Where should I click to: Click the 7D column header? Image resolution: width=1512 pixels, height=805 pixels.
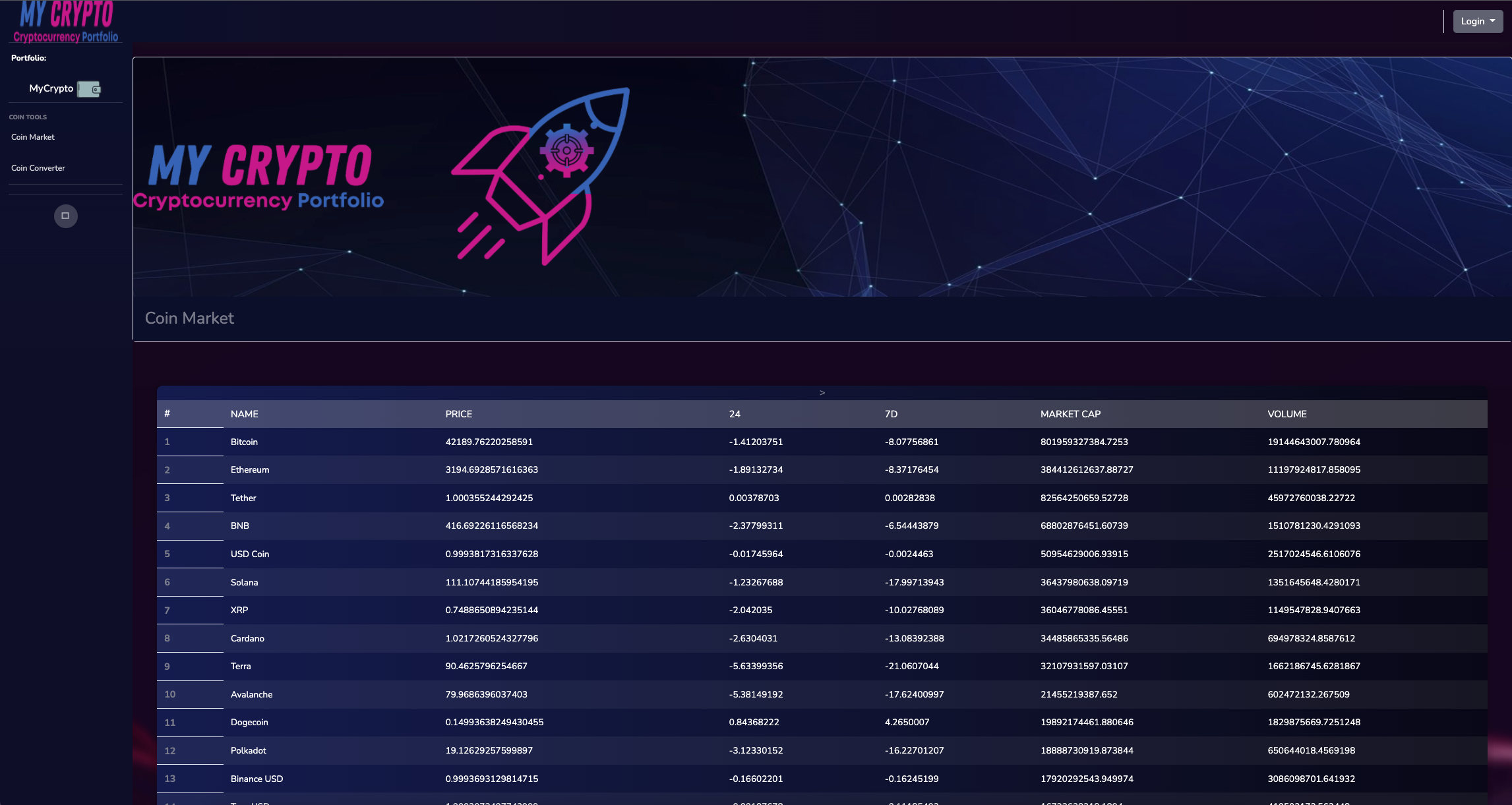[x=892, y=413]
